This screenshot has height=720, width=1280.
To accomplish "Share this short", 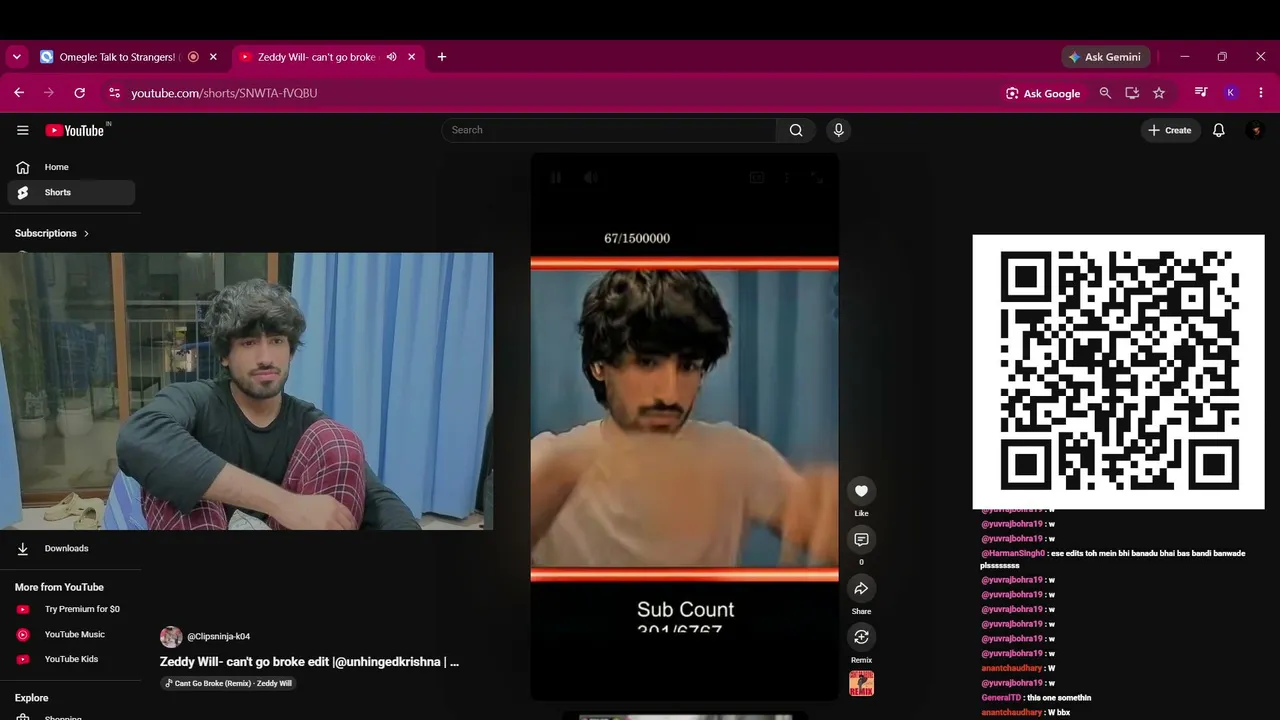I will [861, 588].
